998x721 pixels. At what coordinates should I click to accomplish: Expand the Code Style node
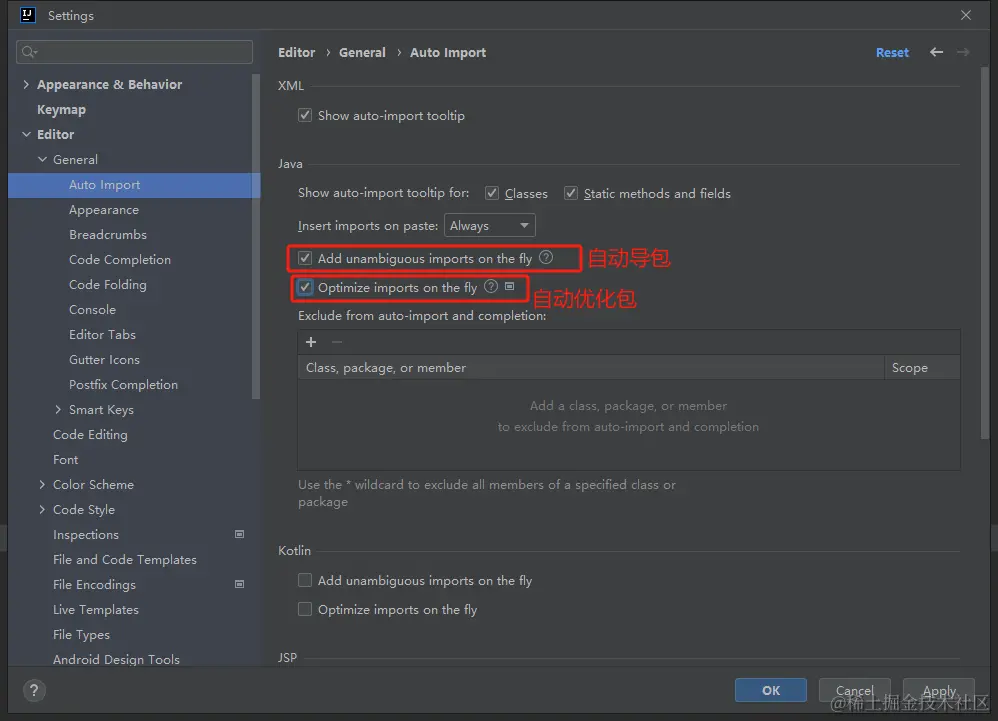42,509
